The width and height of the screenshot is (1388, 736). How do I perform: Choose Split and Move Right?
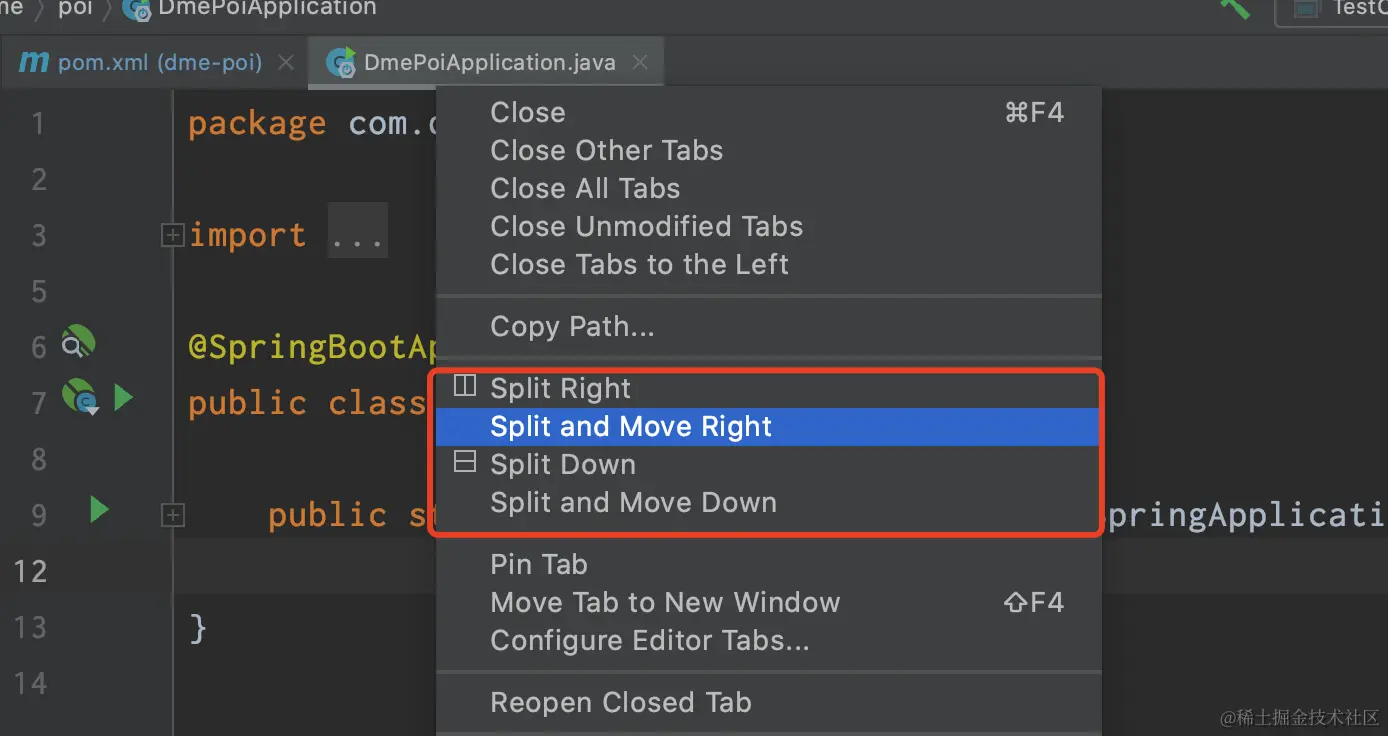[631, 427]
